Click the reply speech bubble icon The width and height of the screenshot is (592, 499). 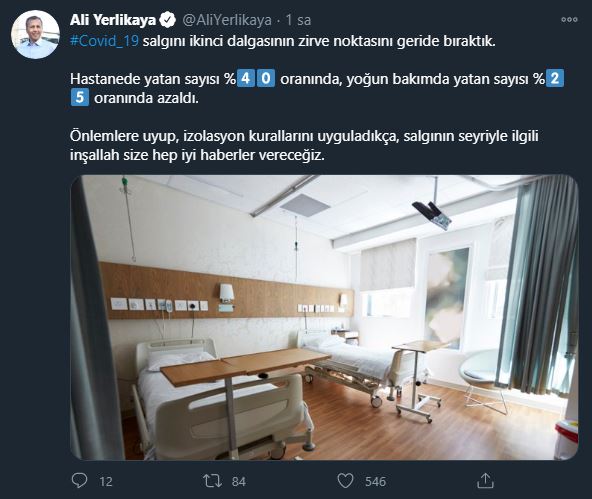79,481
